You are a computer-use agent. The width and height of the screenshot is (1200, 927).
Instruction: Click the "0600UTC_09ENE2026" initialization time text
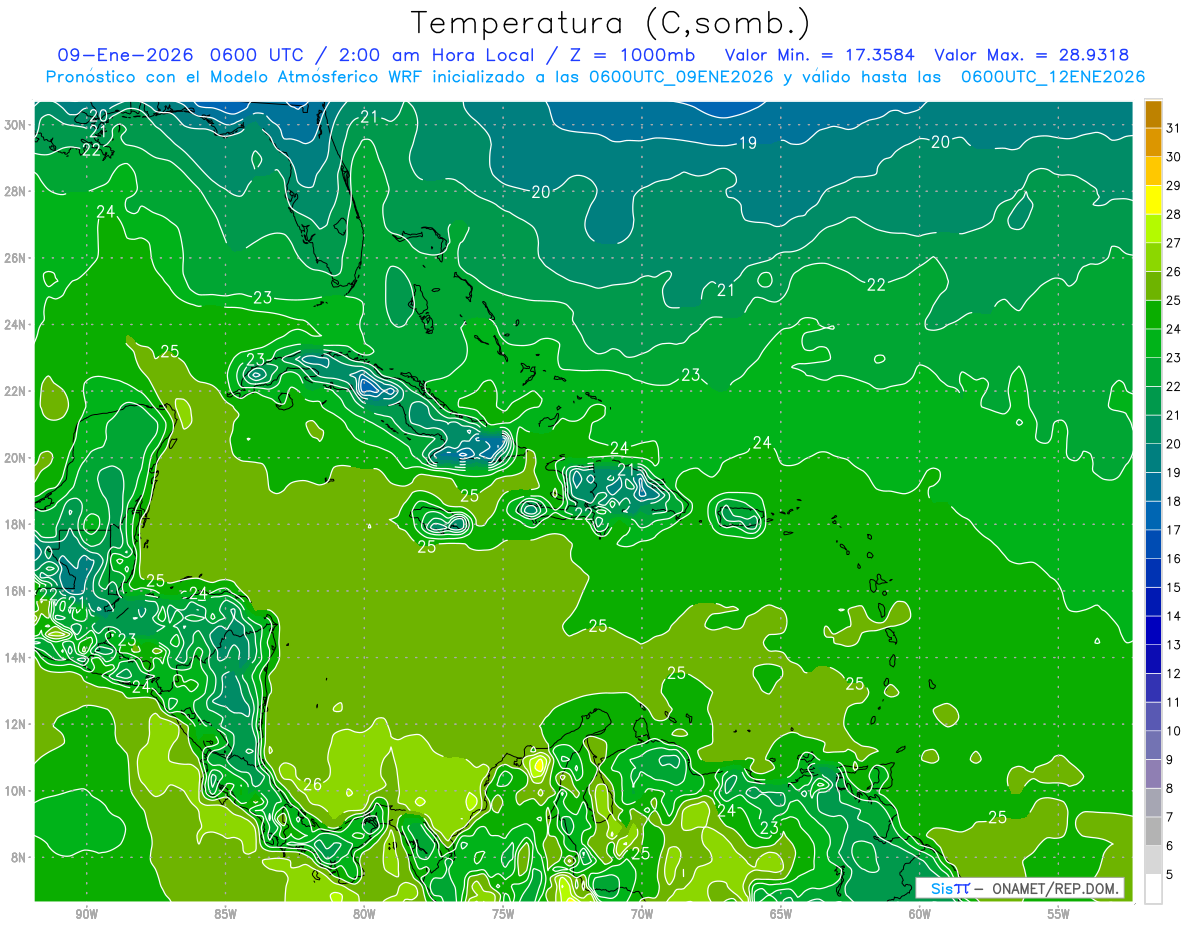pyautogui.click(x=682, y=77)
